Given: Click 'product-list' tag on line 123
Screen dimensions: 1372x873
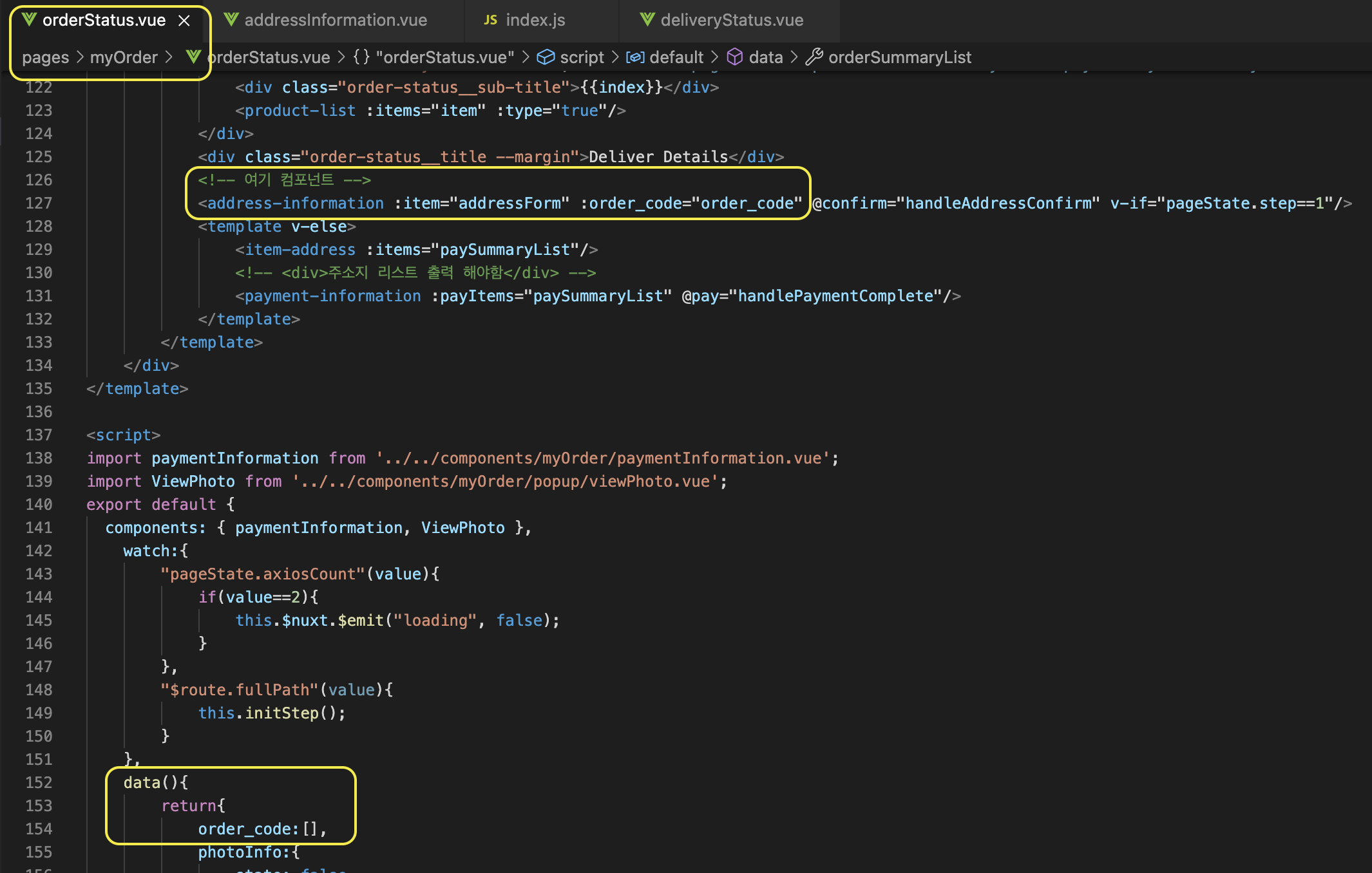Looking at the screenshot, I should (x=300, y=110).
